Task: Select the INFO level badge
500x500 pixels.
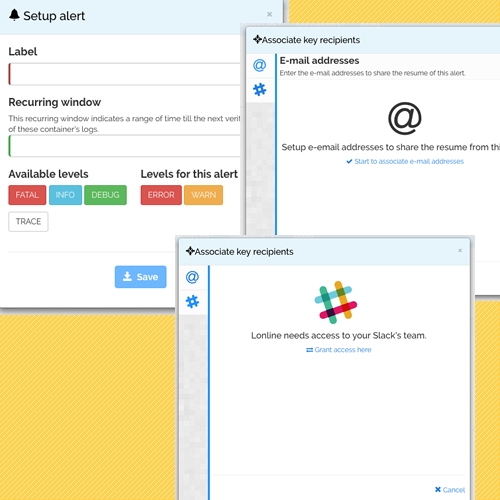Action: [x=65, y=195]
